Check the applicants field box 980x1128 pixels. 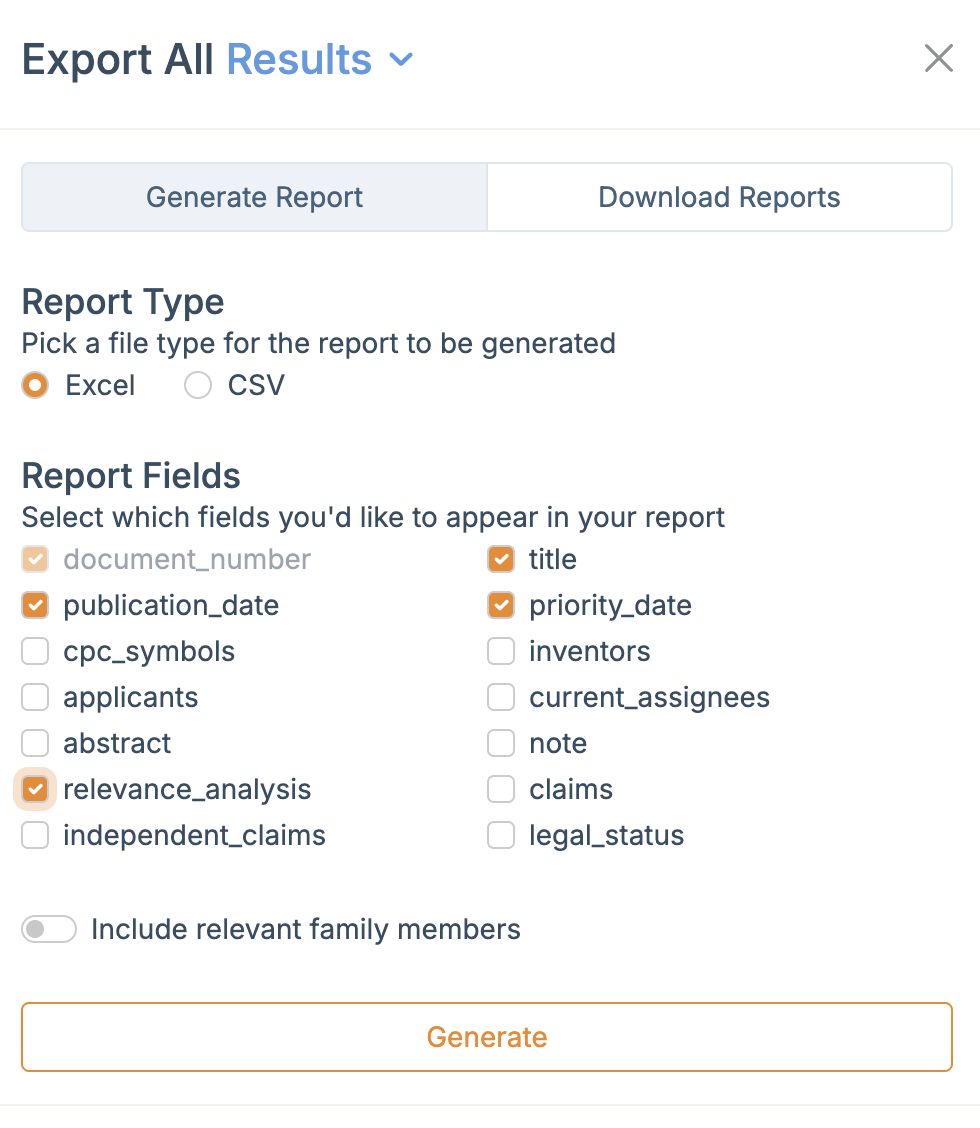tap(35, 697)
